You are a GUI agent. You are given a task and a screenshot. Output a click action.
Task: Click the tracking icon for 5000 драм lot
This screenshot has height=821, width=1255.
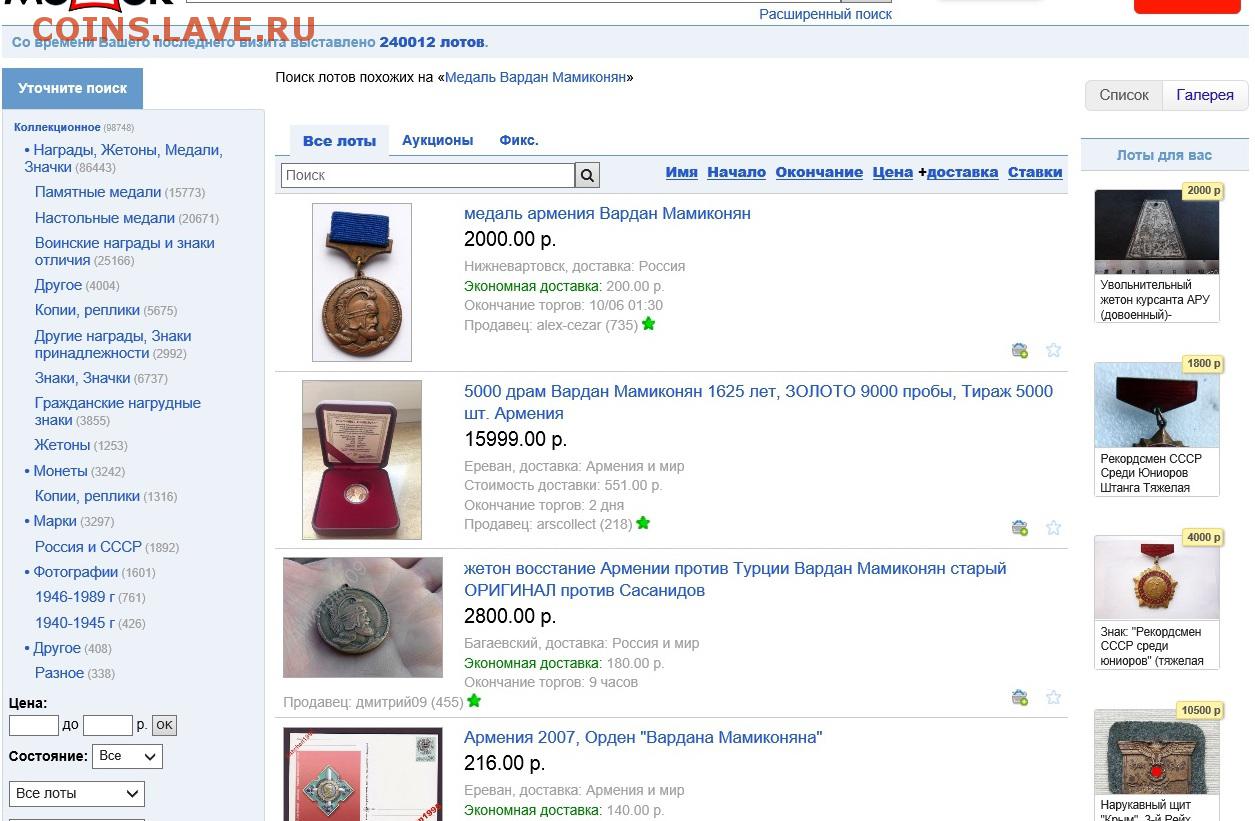coord(1020,528)
